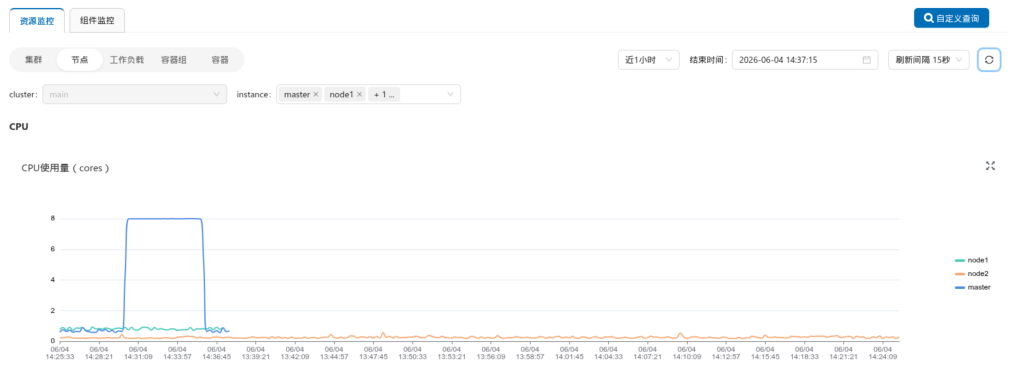The height and width of the screenshot is (381, 1024).
Task: Expand the CPU使用量 chart fullscreen
Action: (x=990, y=166)
